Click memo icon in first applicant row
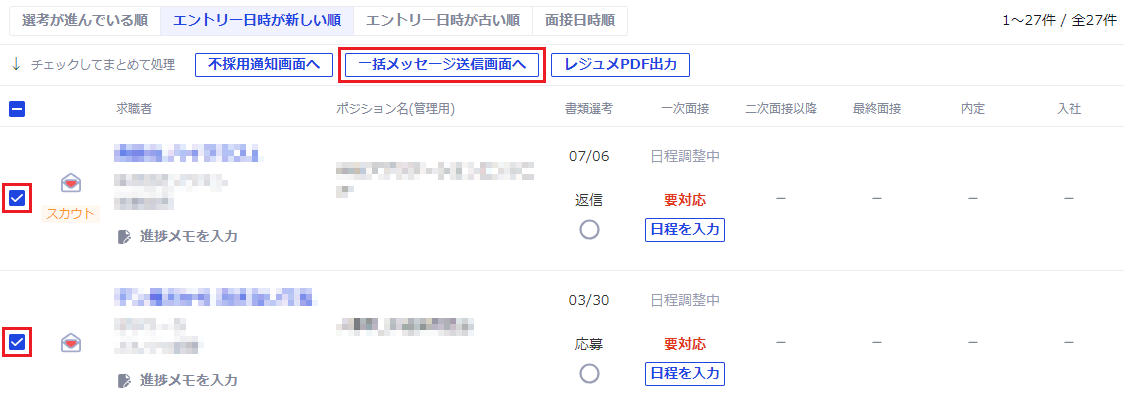 (x=124, y=236)
